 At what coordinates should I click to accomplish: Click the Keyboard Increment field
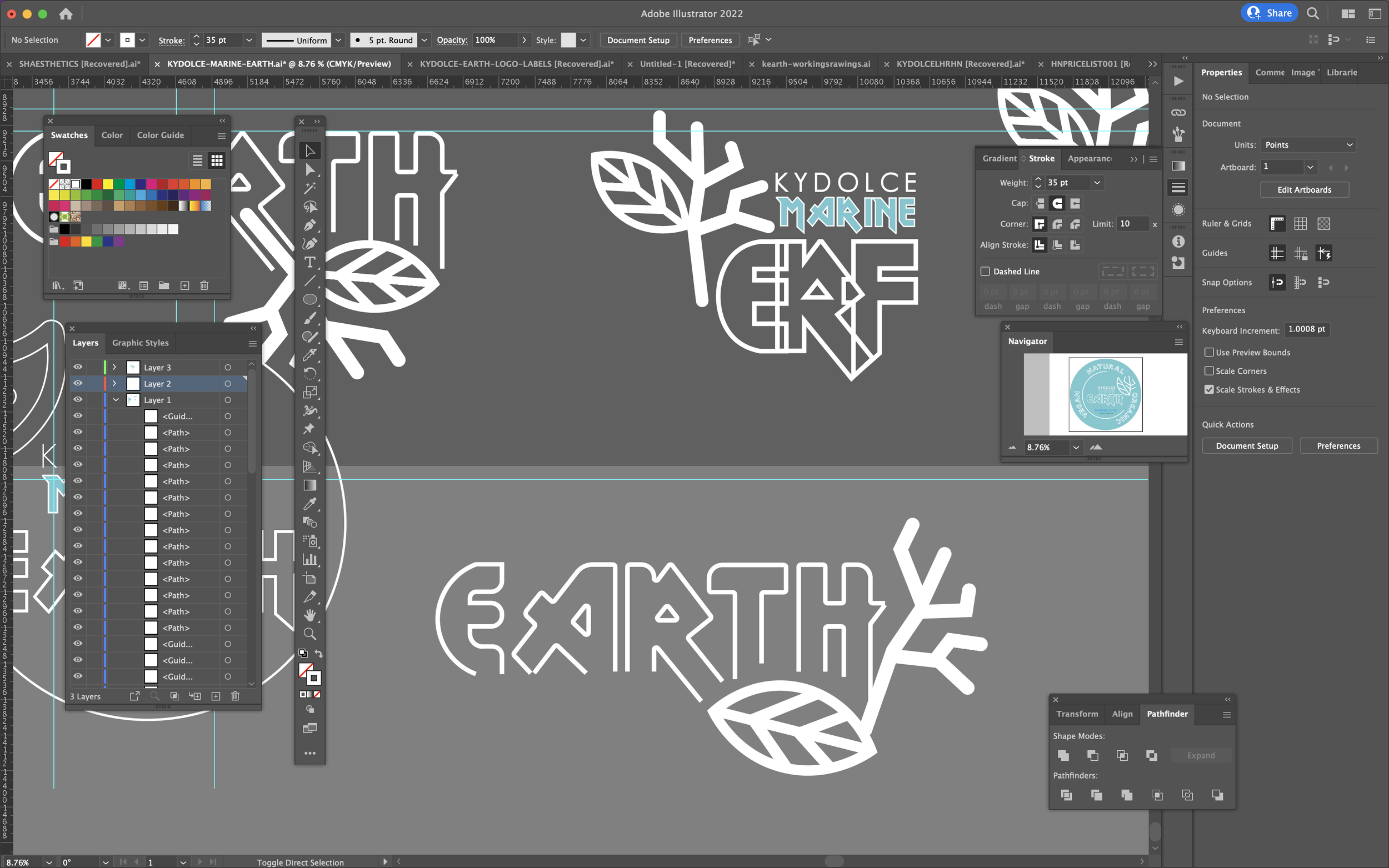(1306, 329)
